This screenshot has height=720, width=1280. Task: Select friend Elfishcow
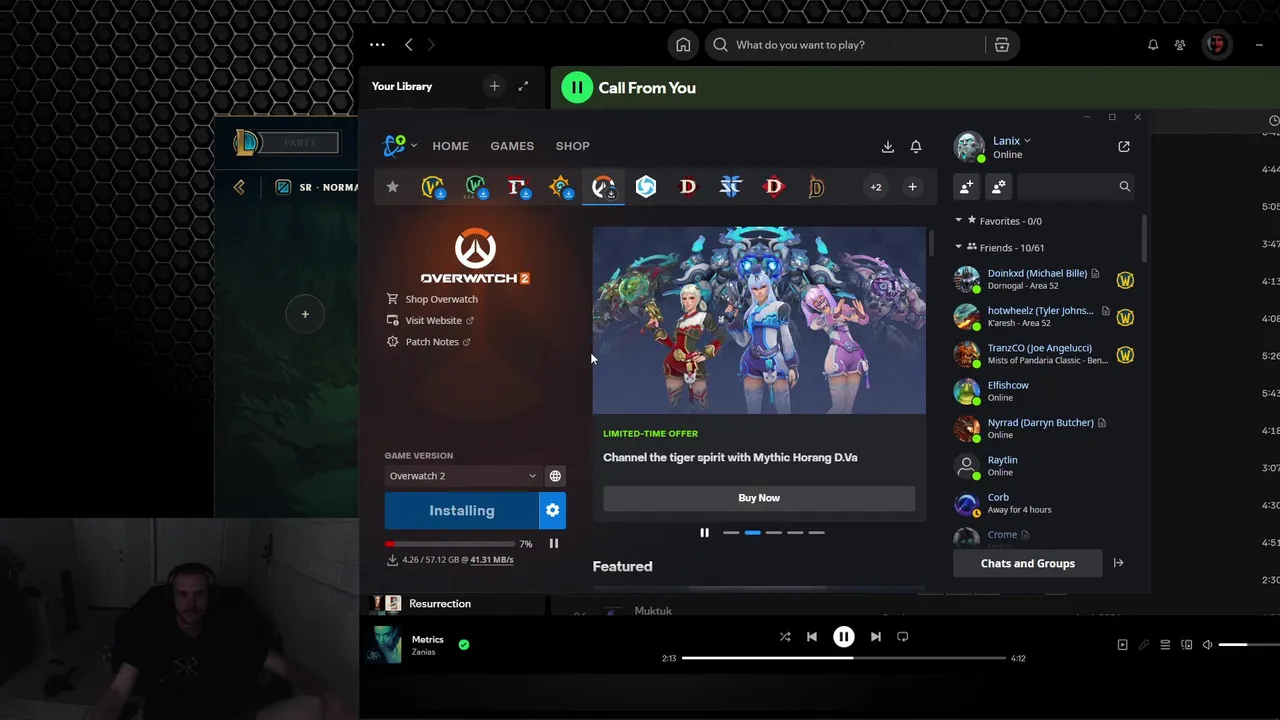1045,391
